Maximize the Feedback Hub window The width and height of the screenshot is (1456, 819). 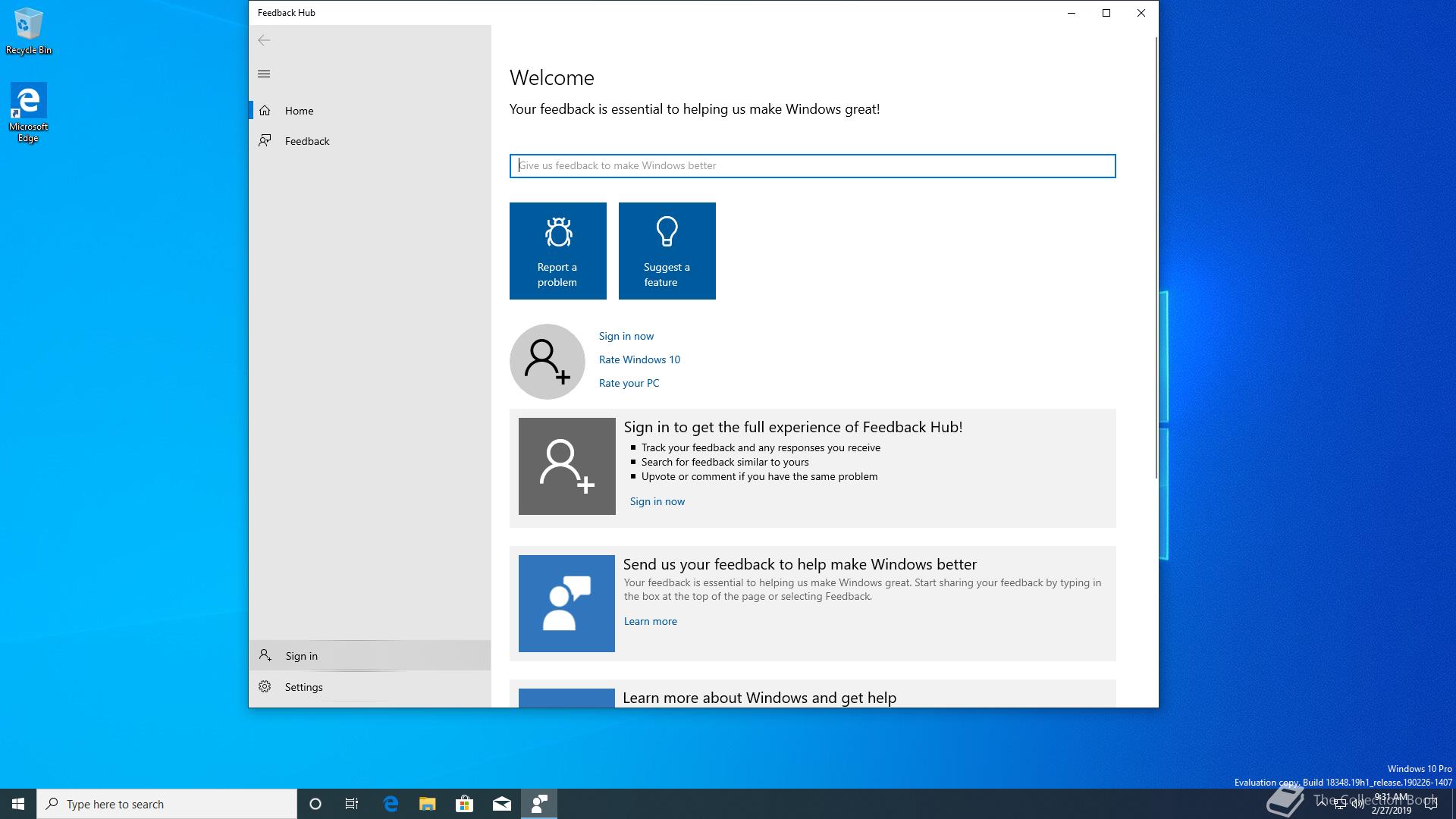point(1106,13)
